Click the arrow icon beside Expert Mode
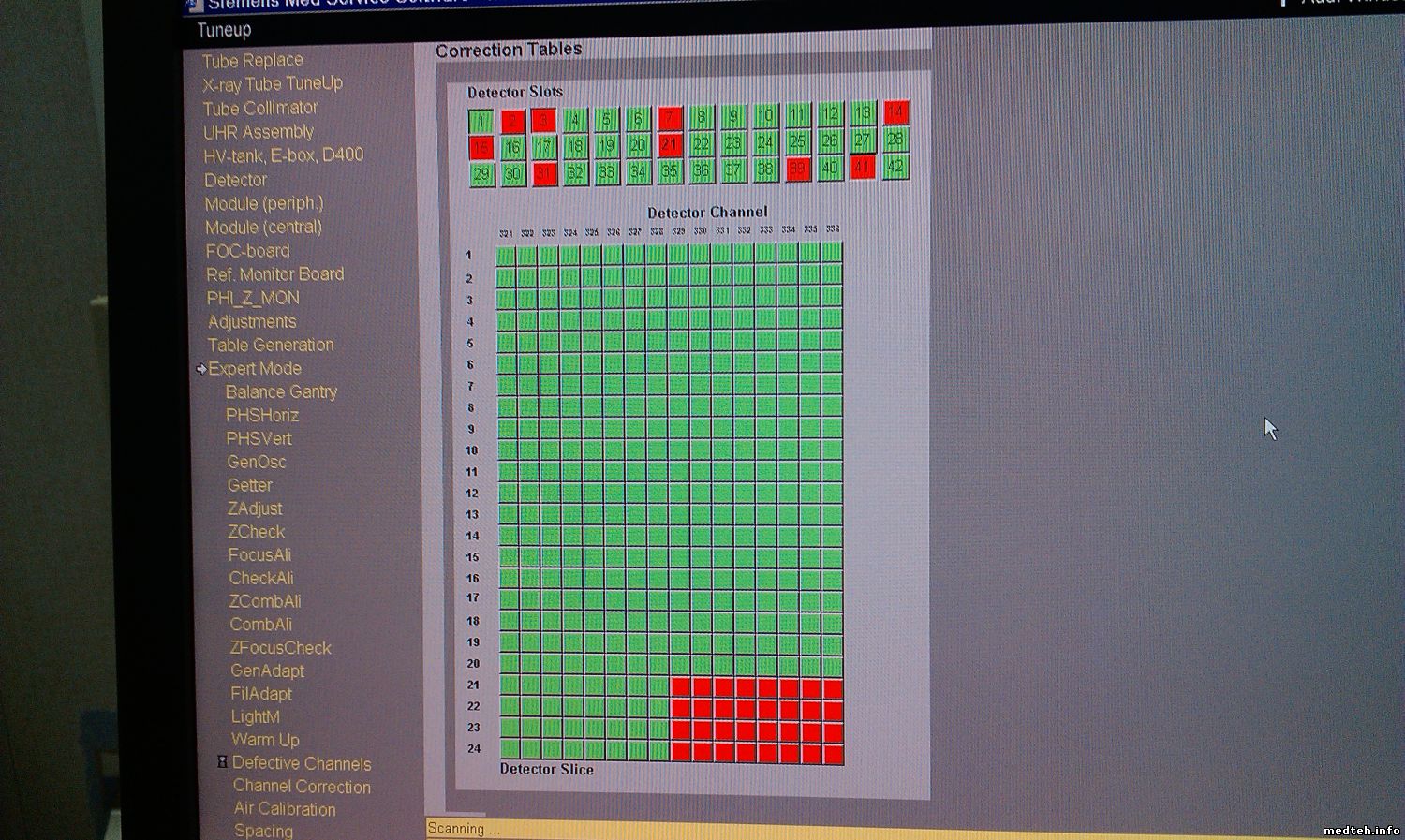The image size is (1405, 840). coord(200,369)
